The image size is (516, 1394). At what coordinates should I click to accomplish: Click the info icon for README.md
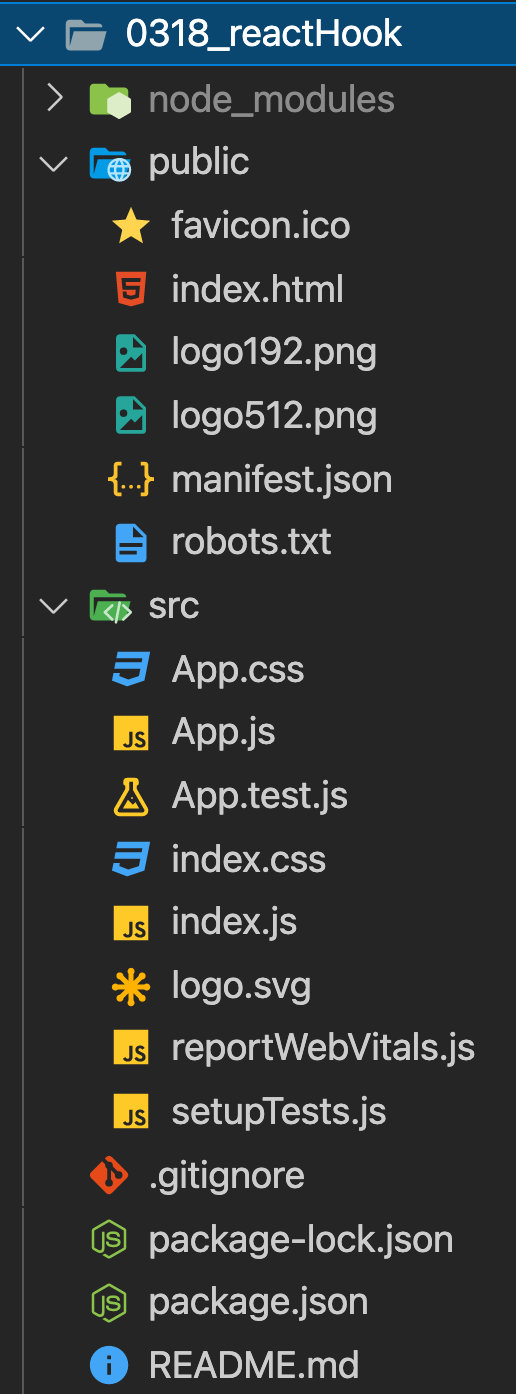point(109,1365)
